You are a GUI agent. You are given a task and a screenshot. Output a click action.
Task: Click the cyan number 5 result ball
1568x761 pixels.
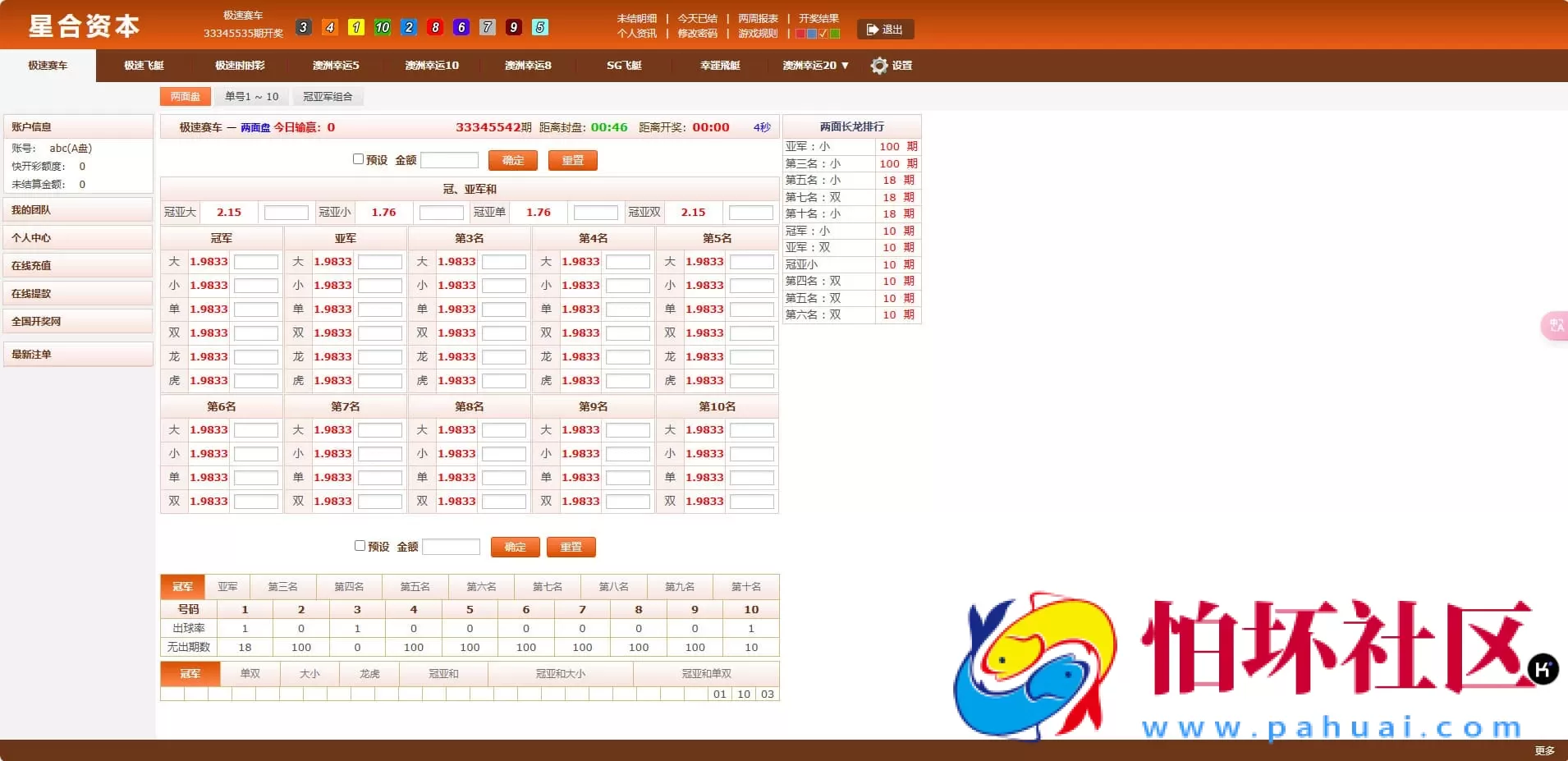(540, 27)
